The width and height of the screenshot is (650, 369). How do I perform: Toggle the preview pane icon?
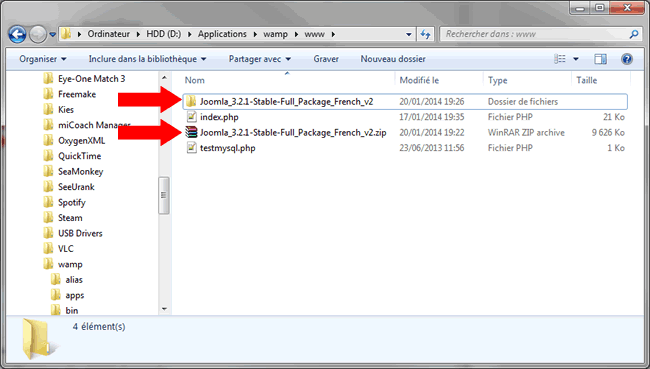[600, 59]
